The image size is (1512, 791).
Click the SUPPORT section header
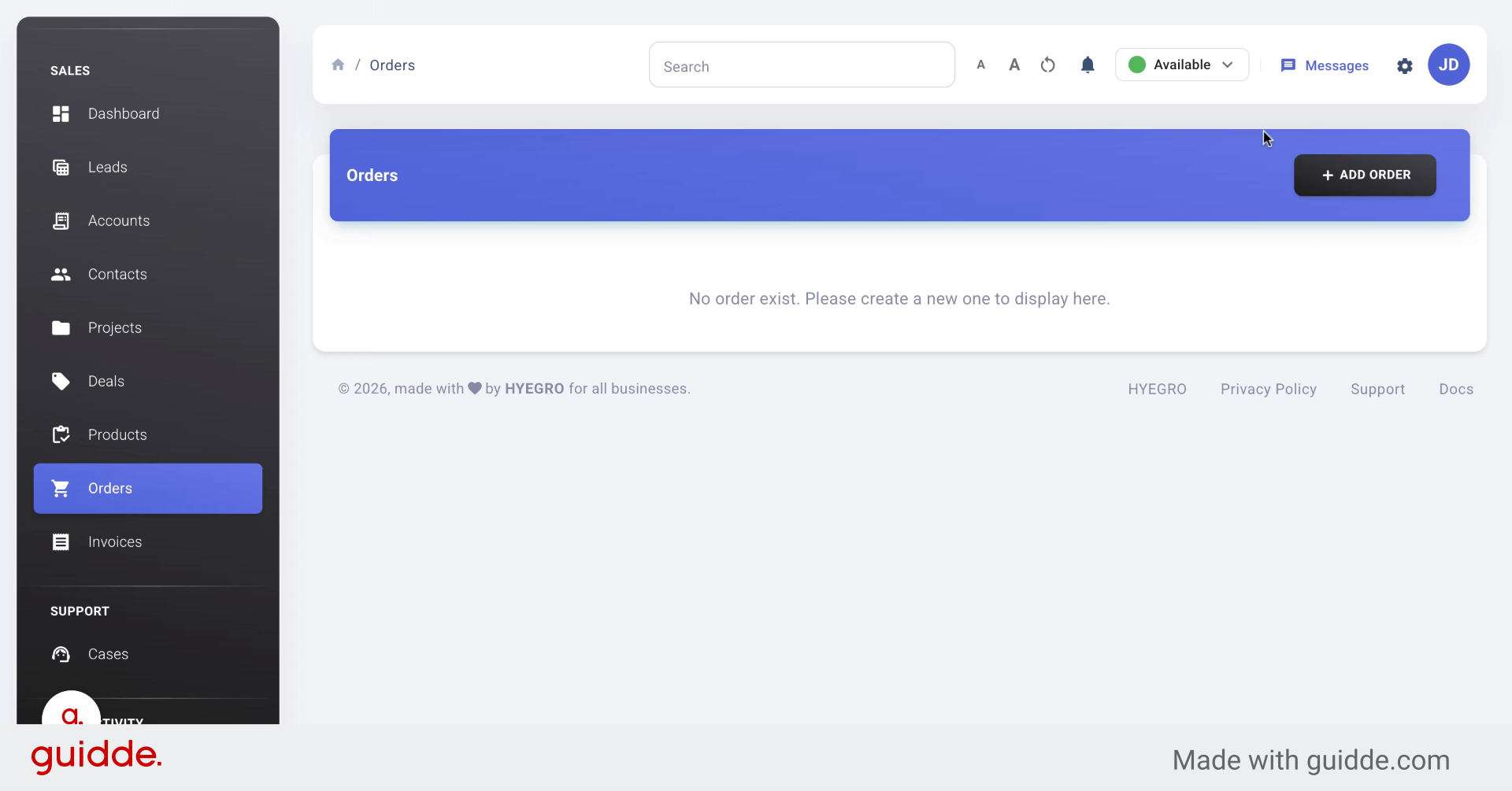tap(80, 612)
